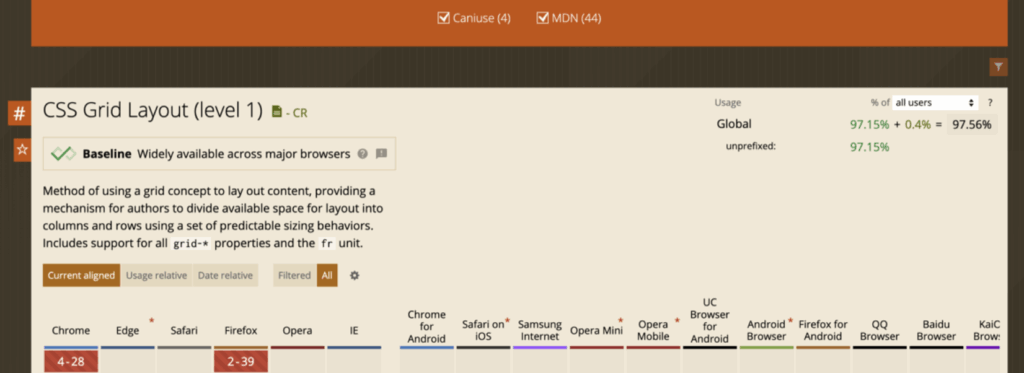Switch to Date relative view
Viewport: 1024px width, 373px height.
tap(225, 276)
